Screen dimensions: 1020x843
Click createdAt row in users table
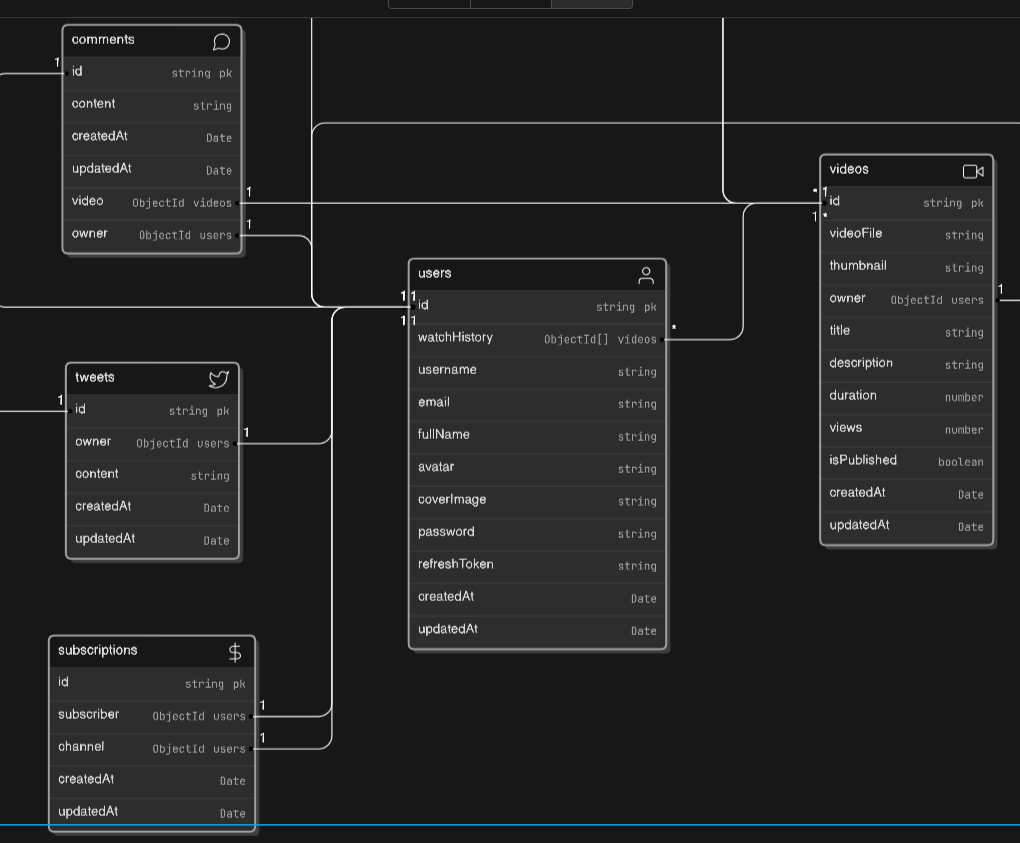(537, 598)
